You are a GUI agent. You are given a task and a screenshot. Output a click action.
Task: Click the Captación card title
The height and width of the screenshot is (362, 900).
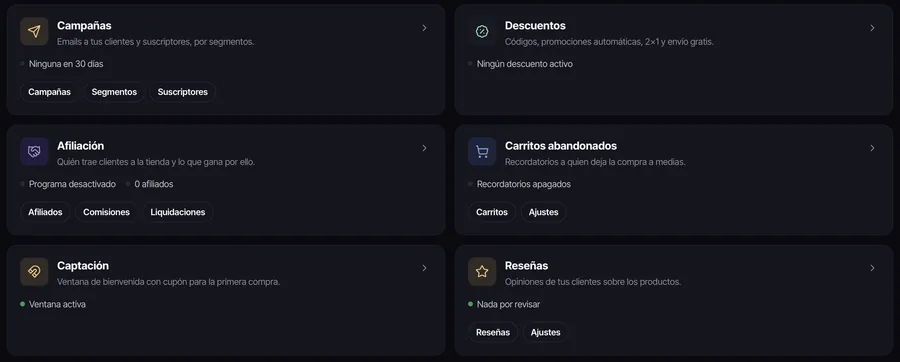click(83, 266)
